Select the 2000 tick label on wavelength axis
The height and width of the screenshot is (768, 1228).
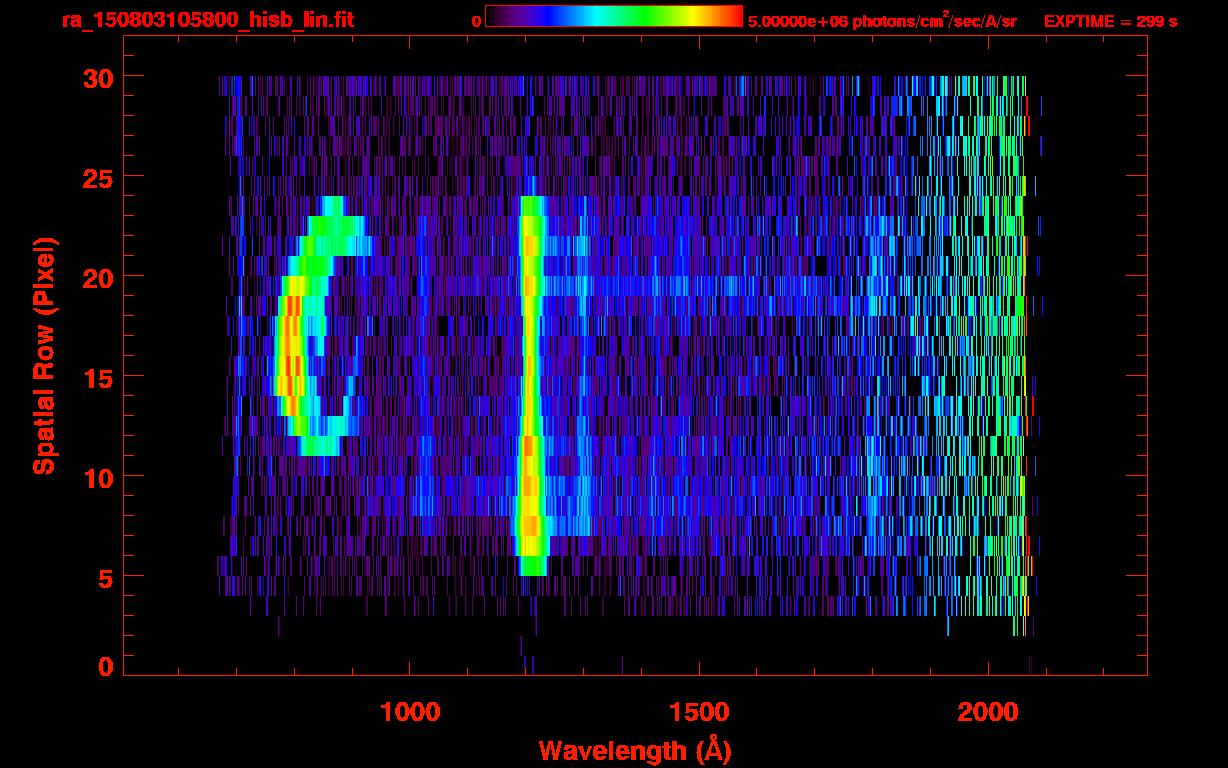(x=988, y=712)
